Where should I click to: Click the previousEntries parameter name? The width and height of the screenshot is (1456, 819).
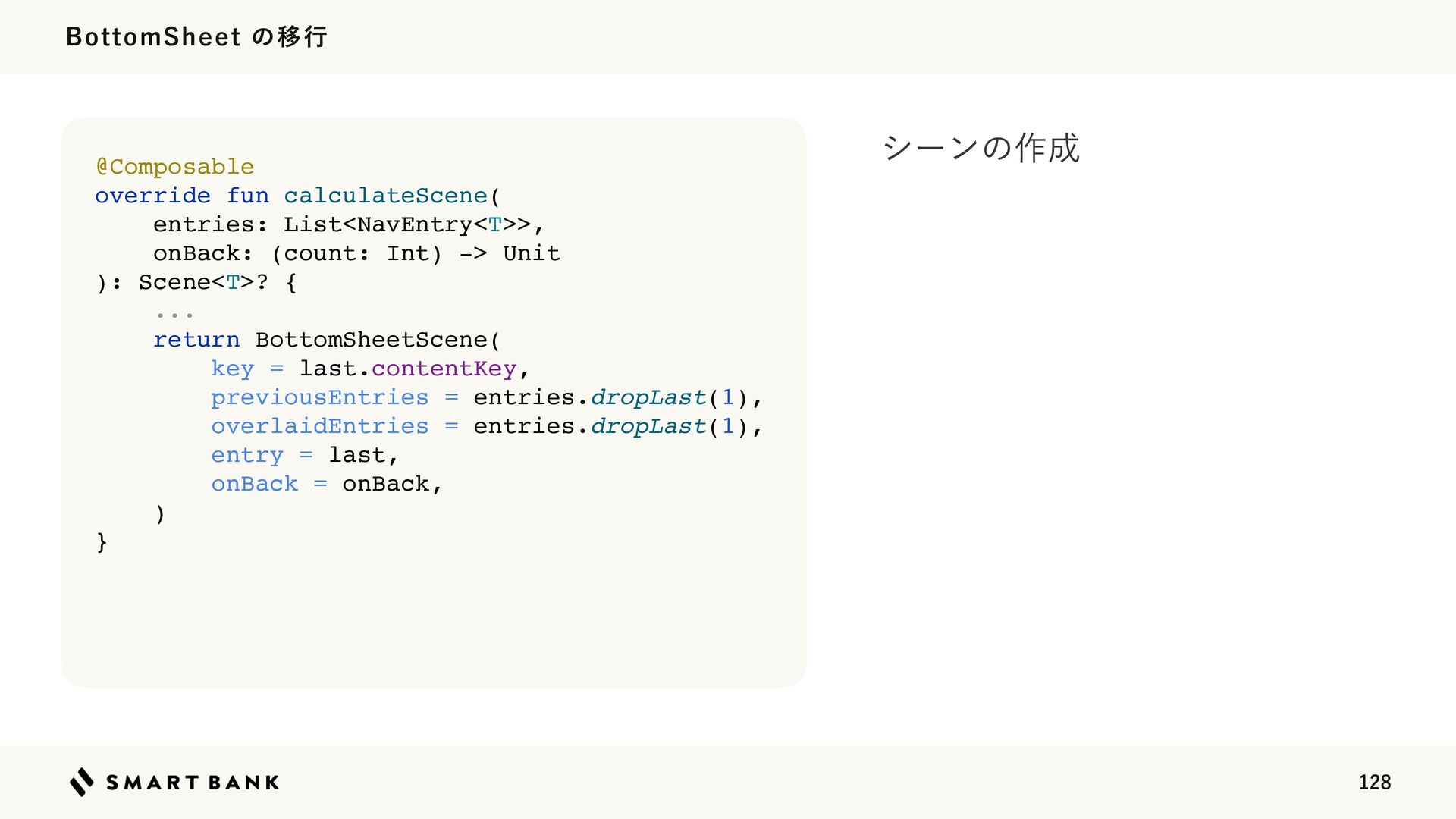point(320,397)
